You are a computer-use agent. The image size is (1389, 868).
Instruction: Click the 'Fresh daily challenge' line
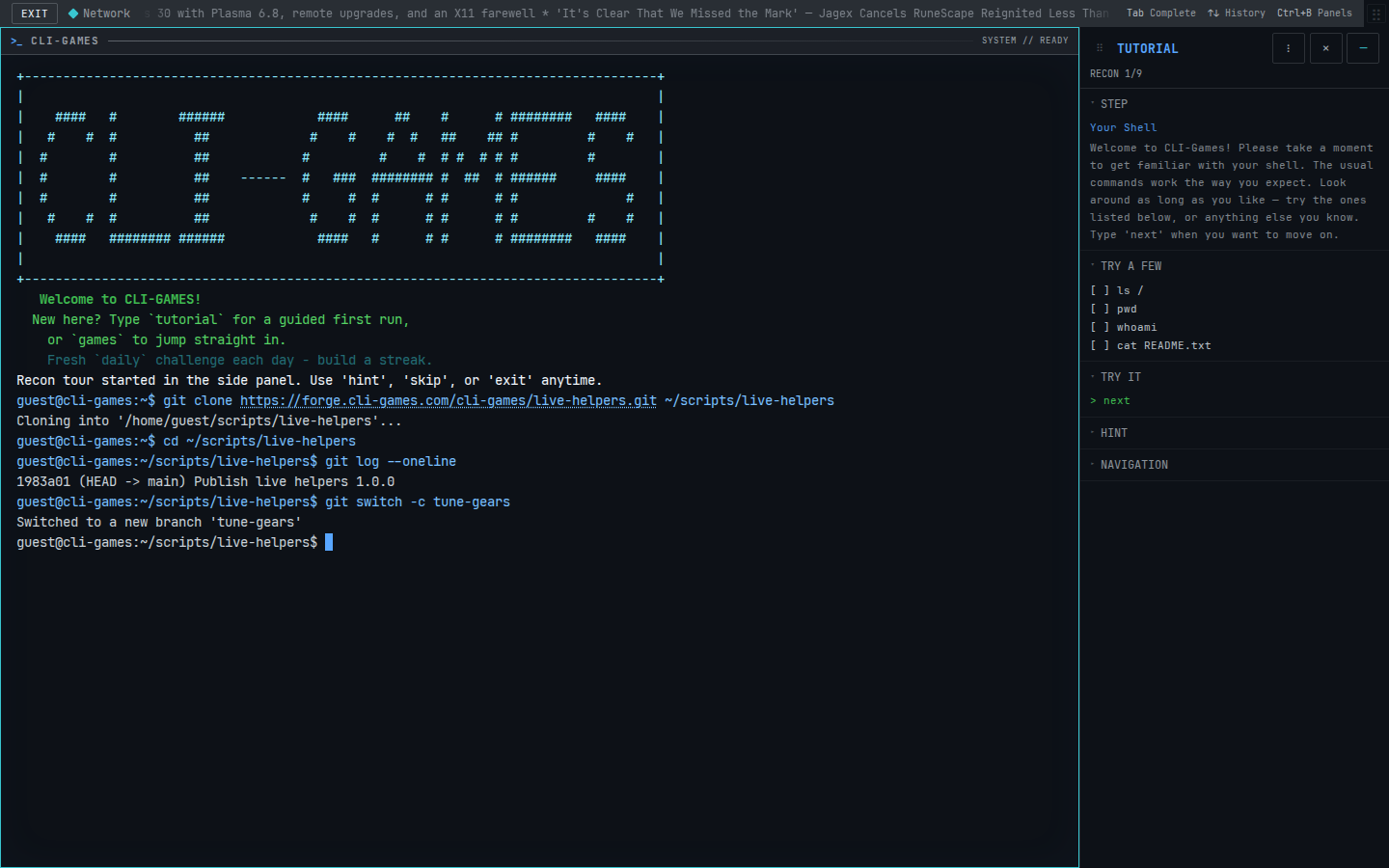pos(240,361)
